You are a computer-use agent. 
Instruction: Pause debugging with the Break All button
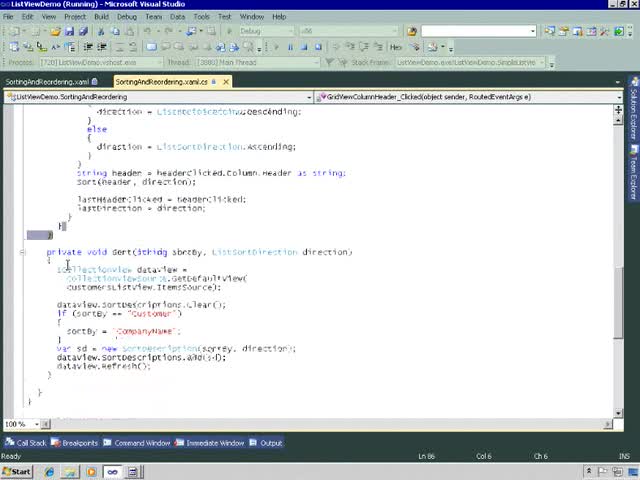click(x=290, y=46)
